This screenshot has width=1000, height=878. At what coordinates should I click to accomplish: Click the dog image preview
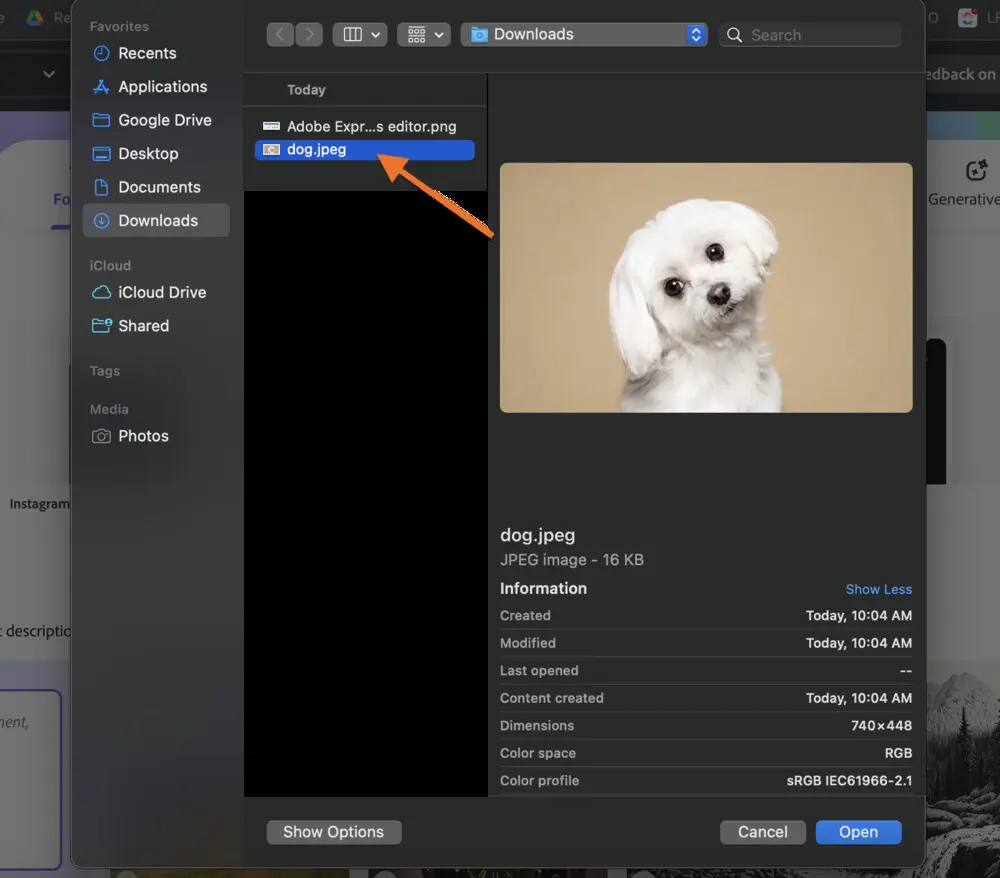(706, 288)
